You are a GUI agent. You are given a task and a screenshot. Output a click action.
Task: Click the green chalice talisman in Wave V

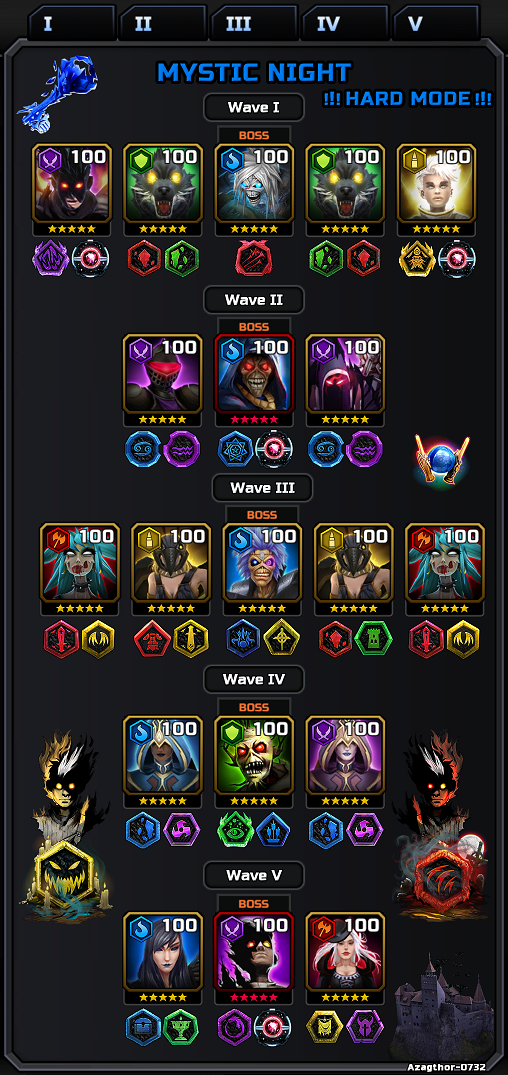pyautogui.click(x=181, y=1028)
